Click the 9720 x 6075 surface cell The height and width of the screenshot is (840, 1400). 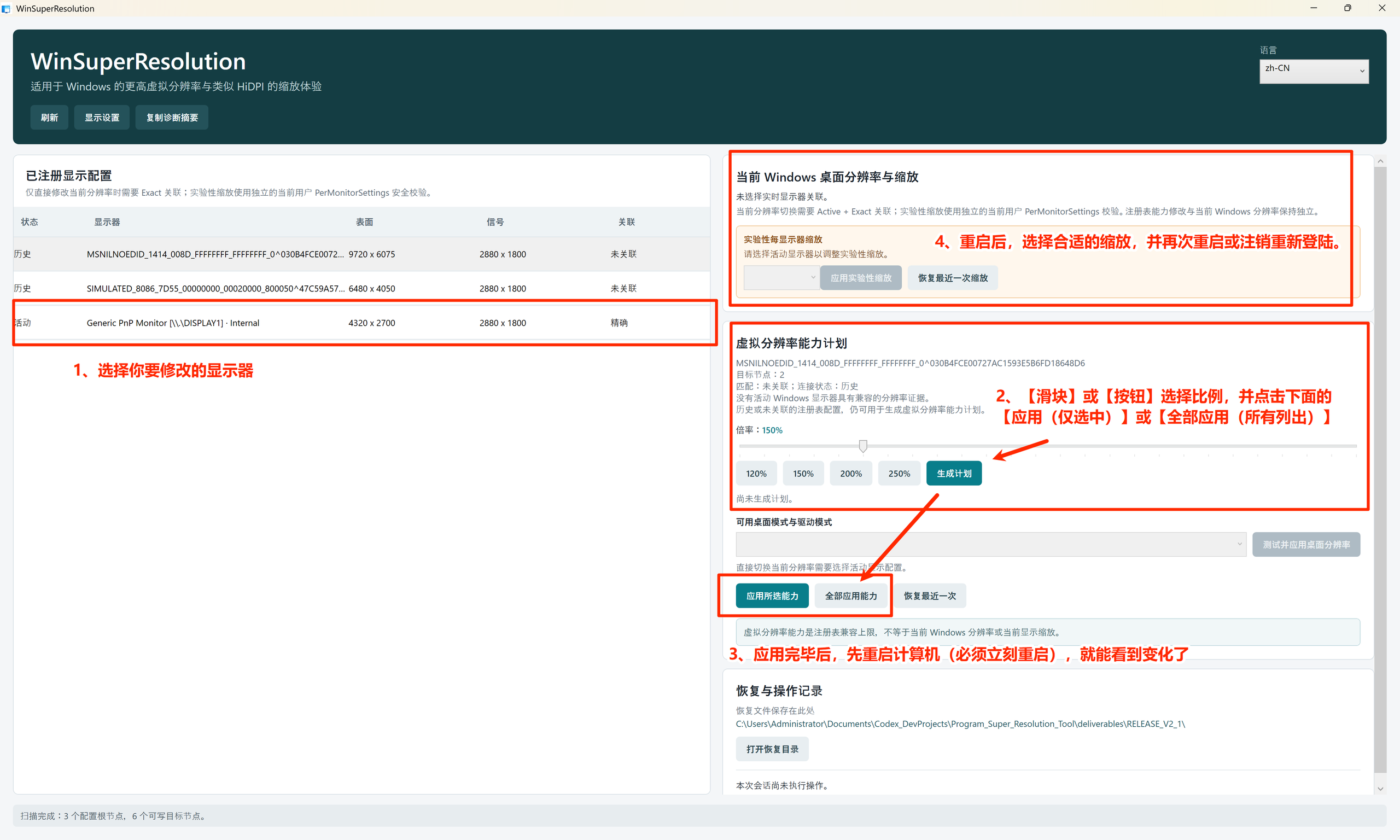pos(372,254)
